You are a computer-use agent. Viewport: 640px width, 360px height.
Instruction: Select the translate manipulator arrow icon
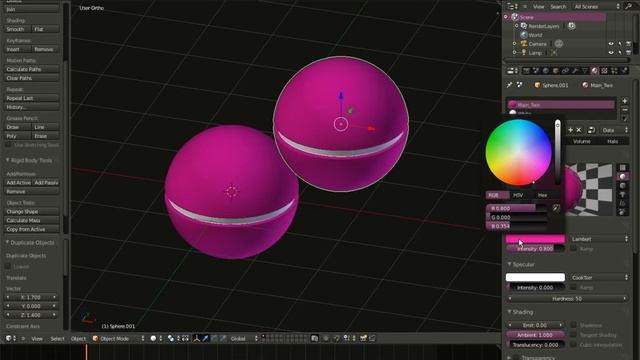coord(206,338)
